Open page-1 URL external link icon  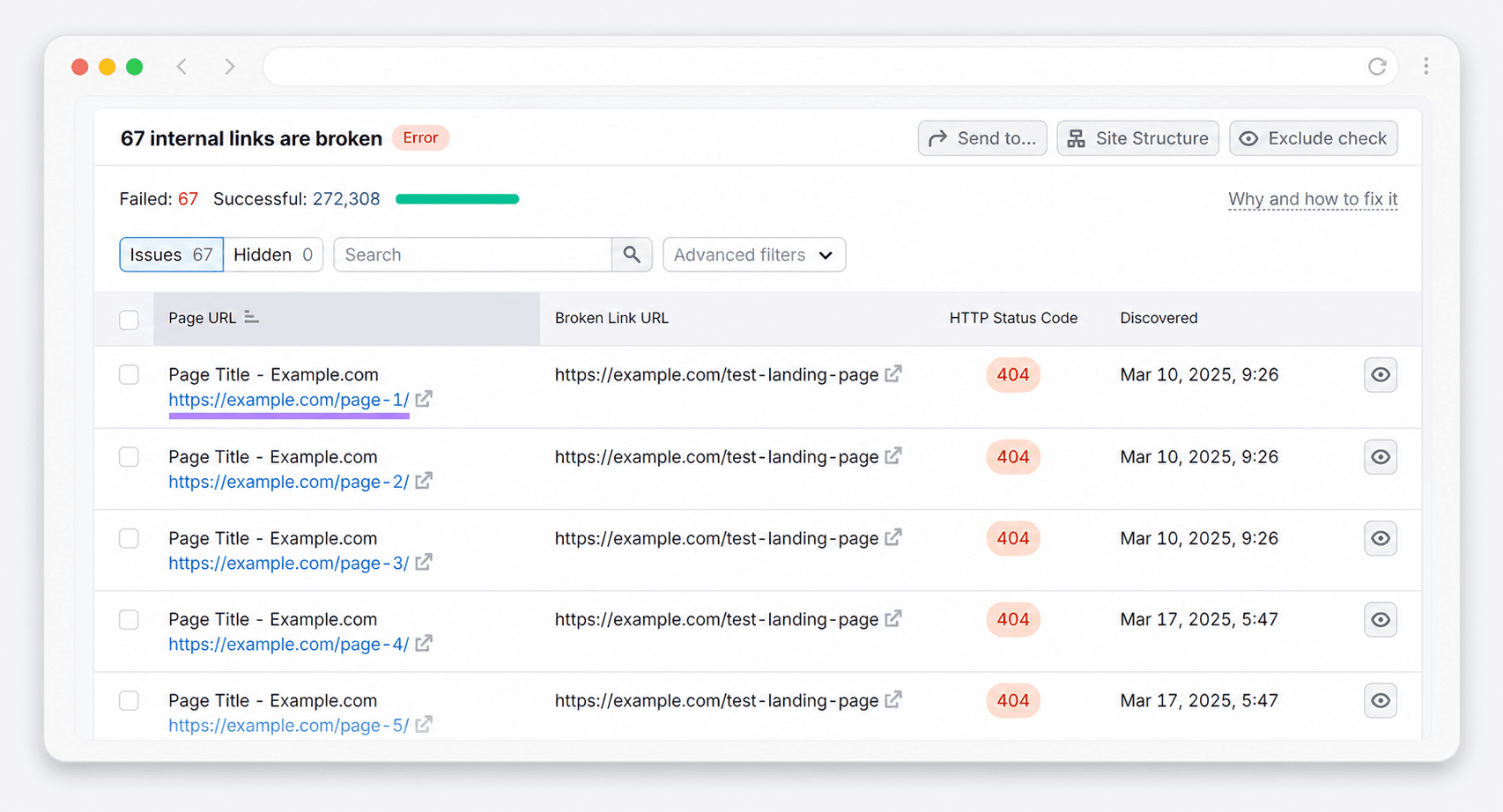pyautogui.click(x=424, y=399)
